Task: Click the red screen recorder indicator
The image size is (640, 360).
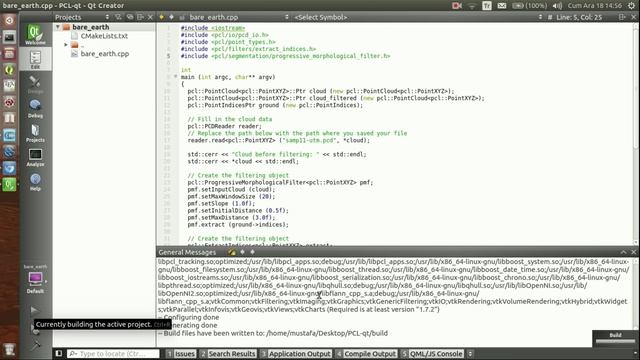Action: click(457, 6)
